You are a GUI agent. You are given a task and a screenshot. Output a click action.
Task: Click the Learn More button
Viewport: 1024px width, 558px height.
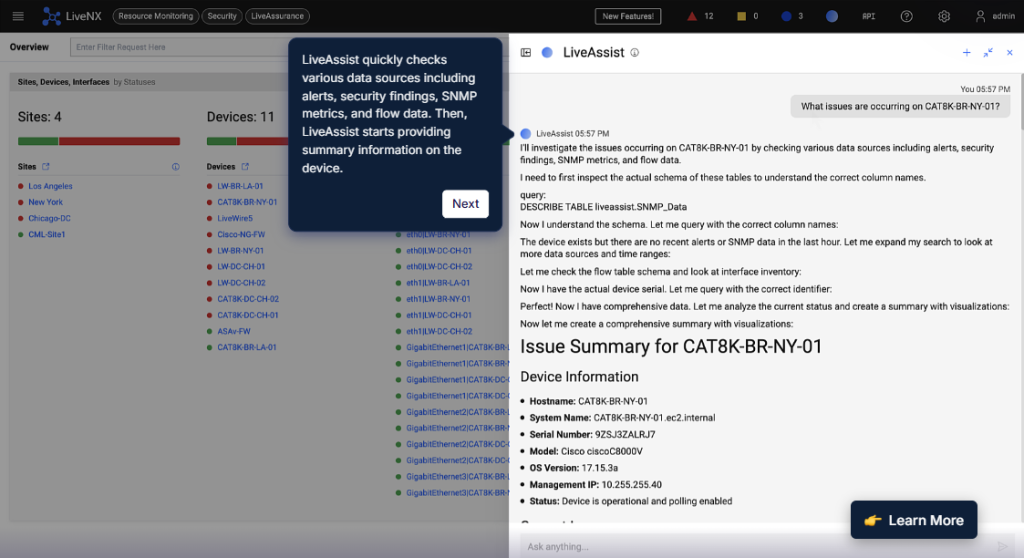[x=913, y=520]
